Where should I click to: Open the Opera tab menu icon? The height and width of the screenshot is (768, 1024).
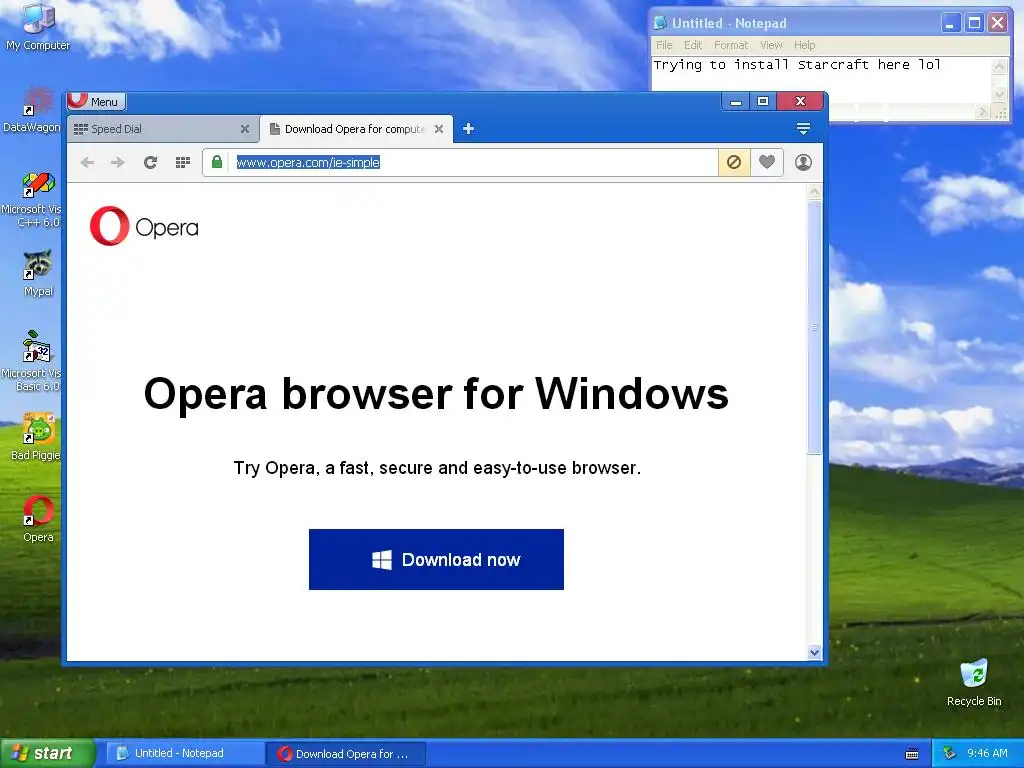803,129
